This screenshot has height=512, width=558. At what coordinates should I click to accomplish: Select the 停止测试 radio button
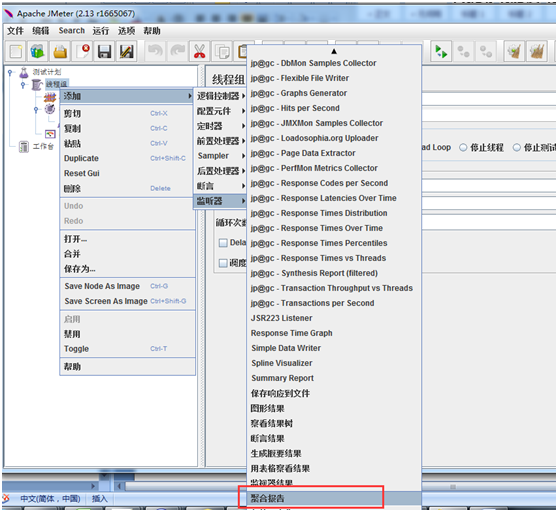coord(516,147)
